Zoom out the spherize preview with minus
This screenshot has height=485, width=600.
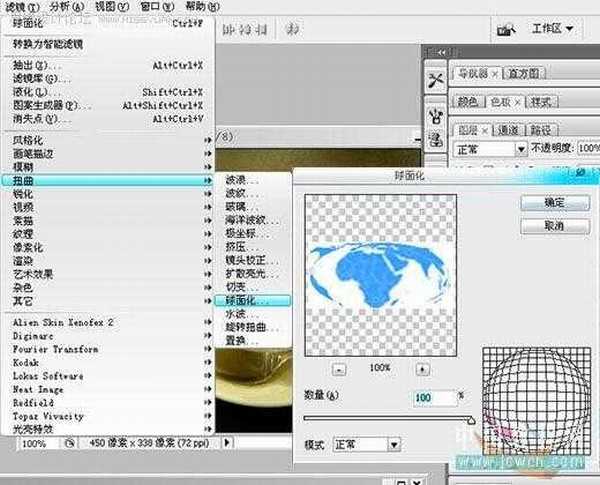pos(339,368)
